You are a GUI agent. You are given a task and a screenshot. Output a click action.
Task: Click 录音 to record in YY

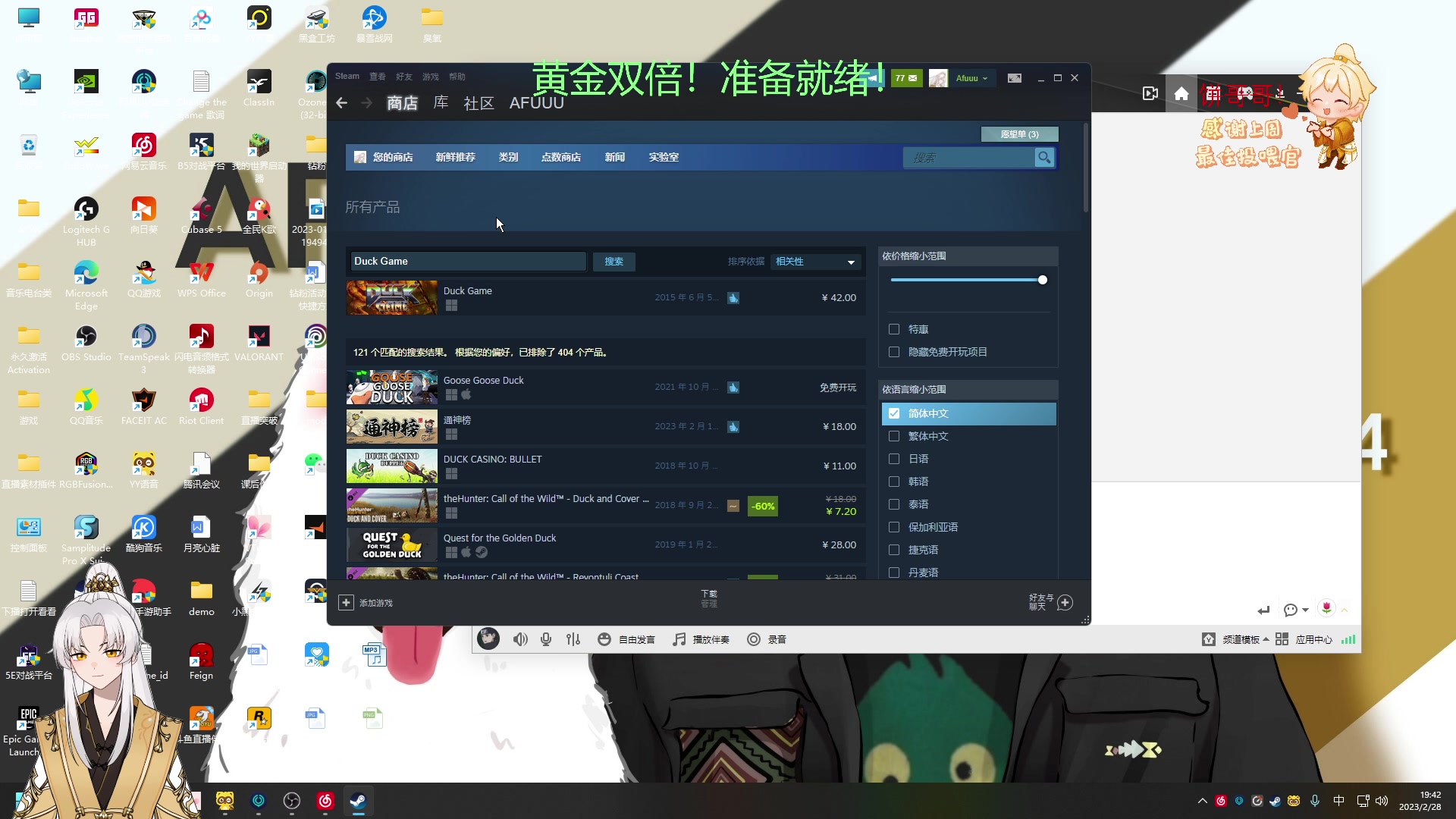pyautogui.click(x=777, y=640)
